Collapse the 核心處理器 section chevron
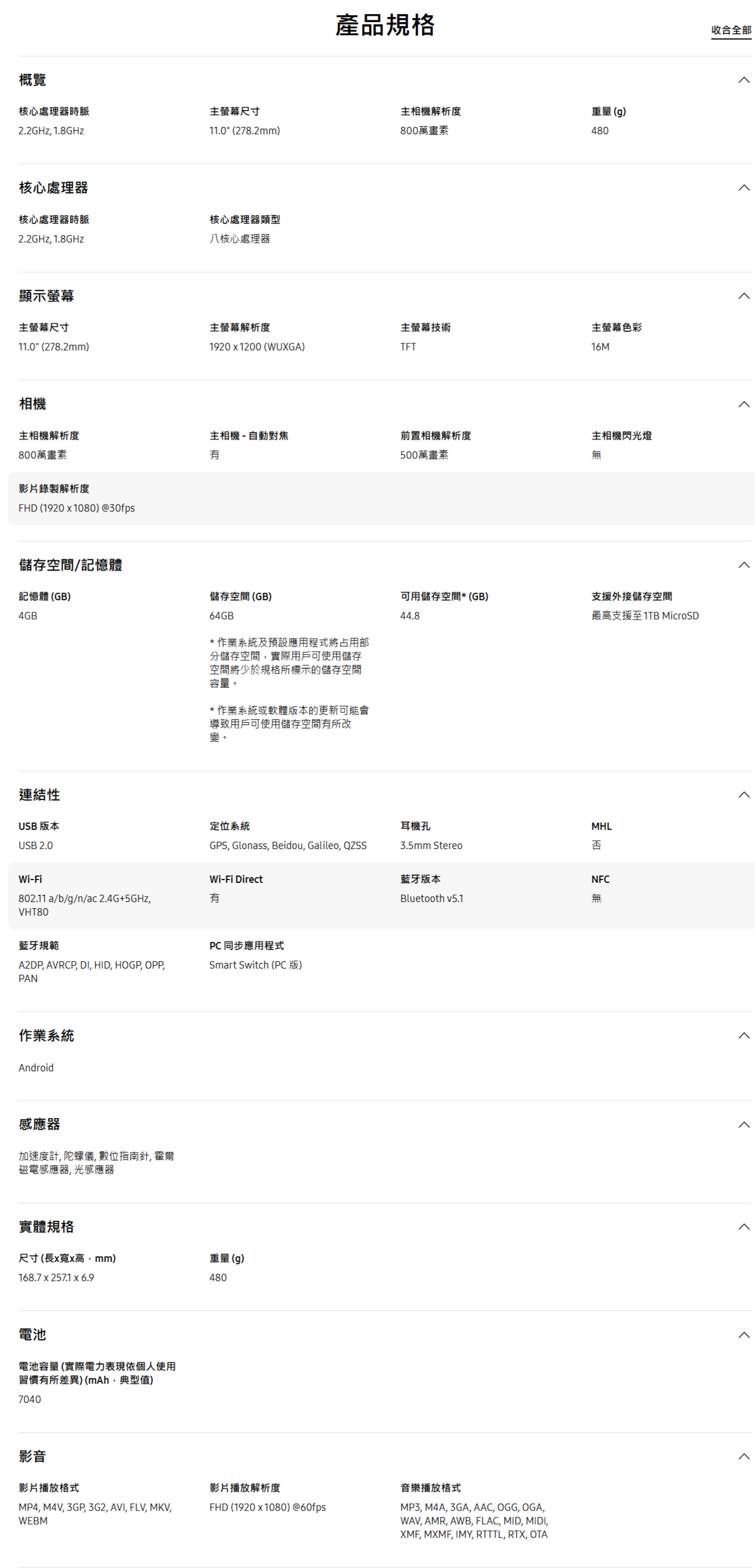 [743, 188]
